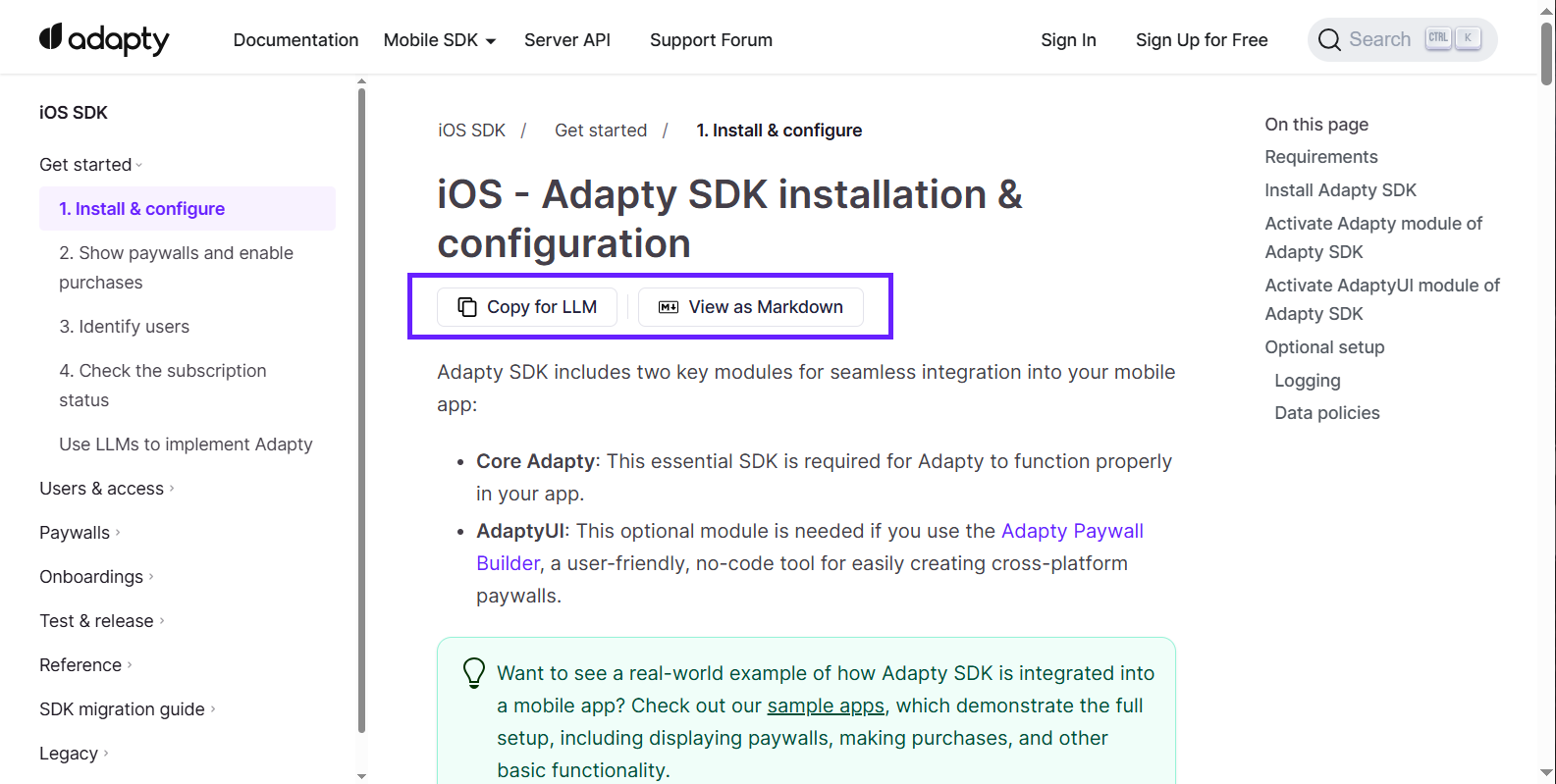The height and width of the screenshot is (784, 1556).
Task: Select Identify users in the sidebar
Action: point(125,327)
